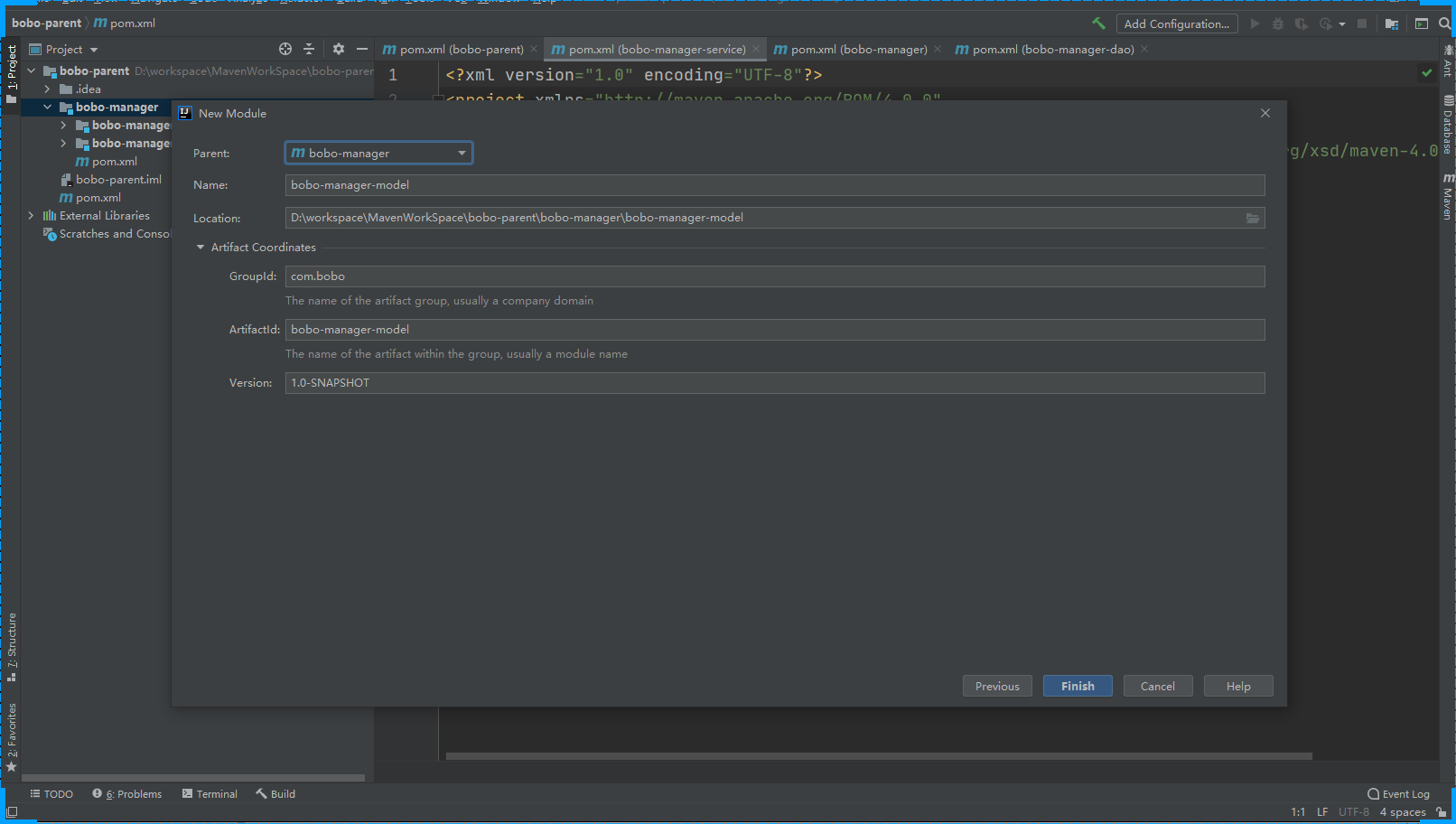
Task: Click the Stop square icon in toolbar
Action: [x=1362, y=23]
